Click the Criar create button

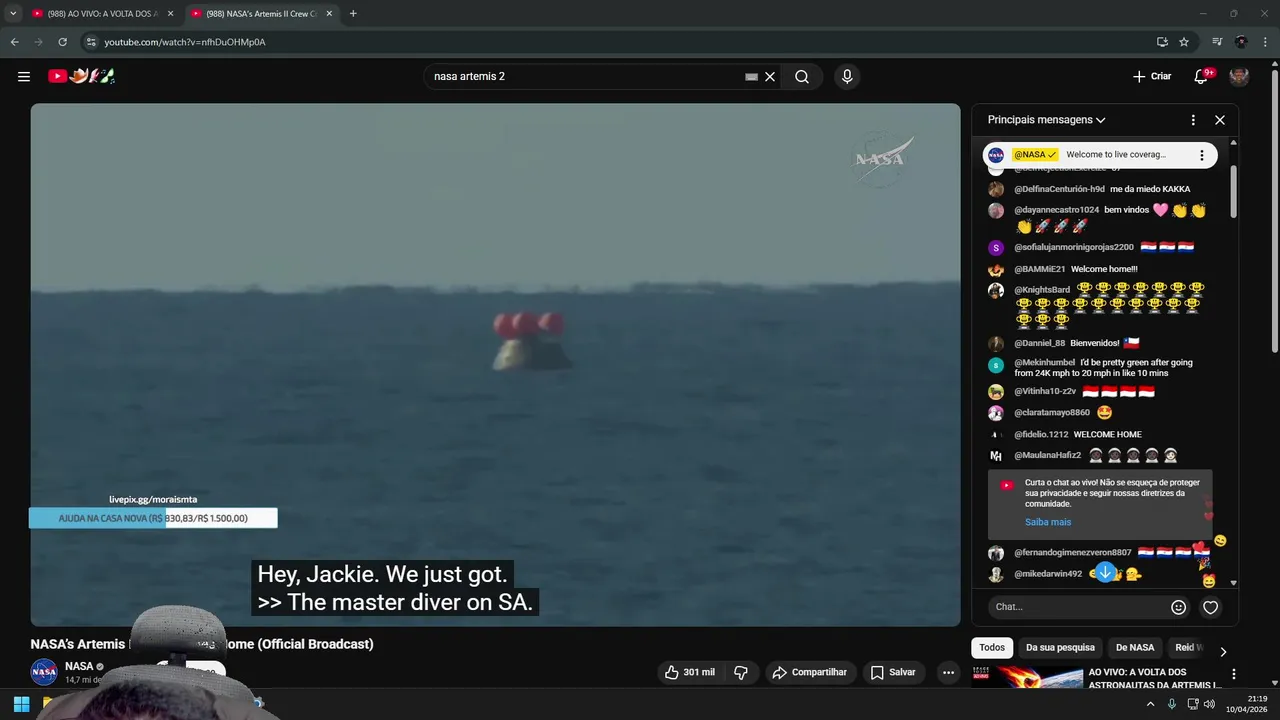[1152, 76]
